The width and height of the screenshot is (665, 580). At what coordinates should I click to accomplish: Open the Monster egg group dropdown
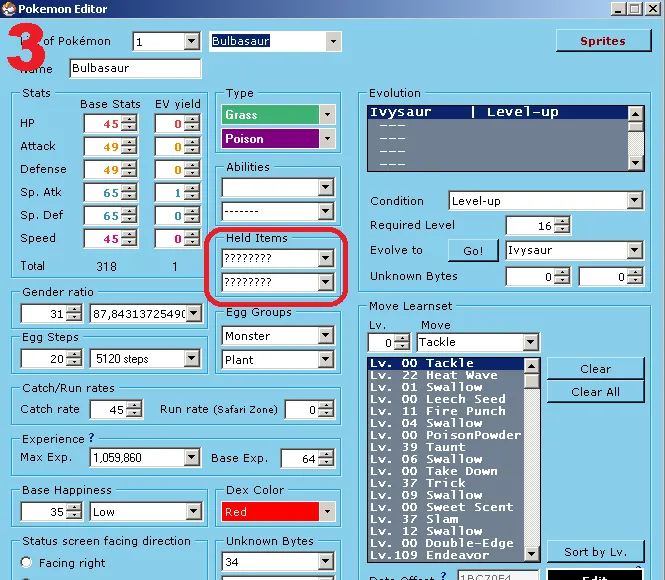click(x=326, y=336)
